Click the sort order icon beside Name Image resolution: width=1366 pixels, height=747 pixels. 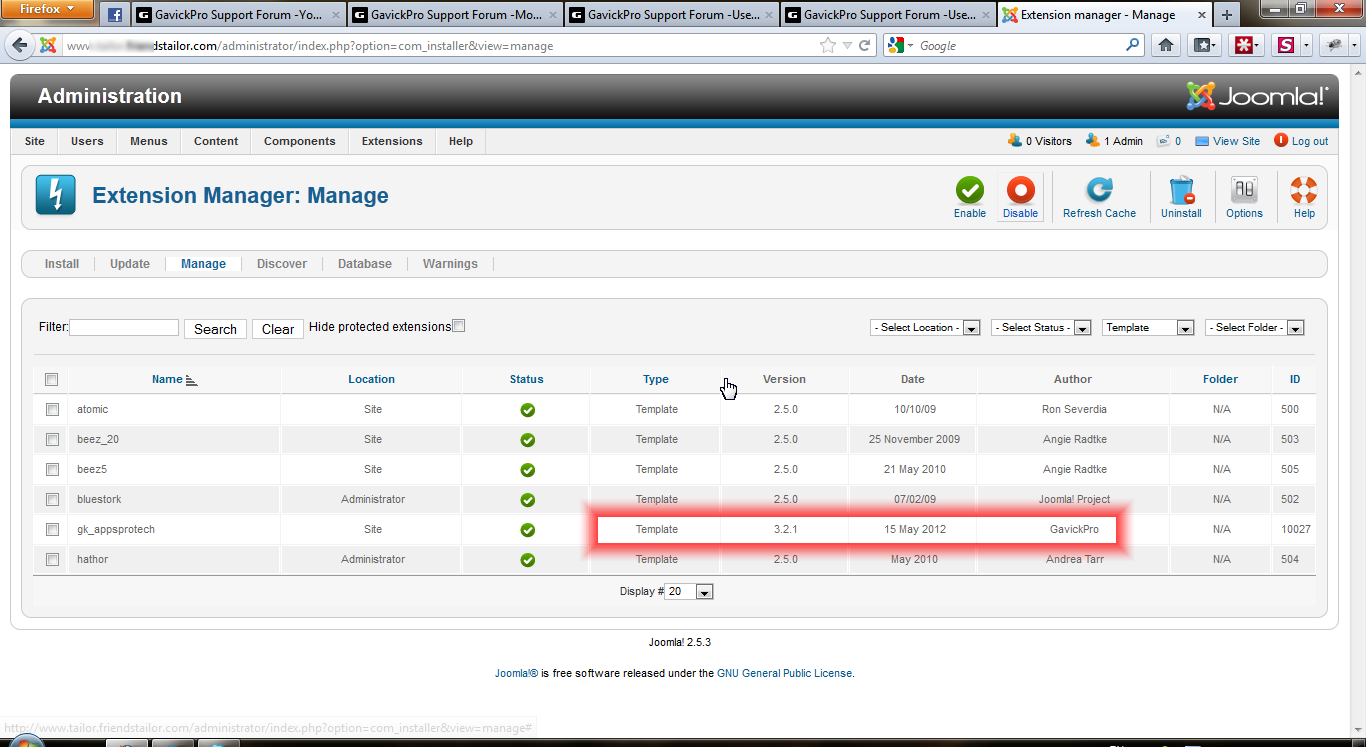(192, 380)
